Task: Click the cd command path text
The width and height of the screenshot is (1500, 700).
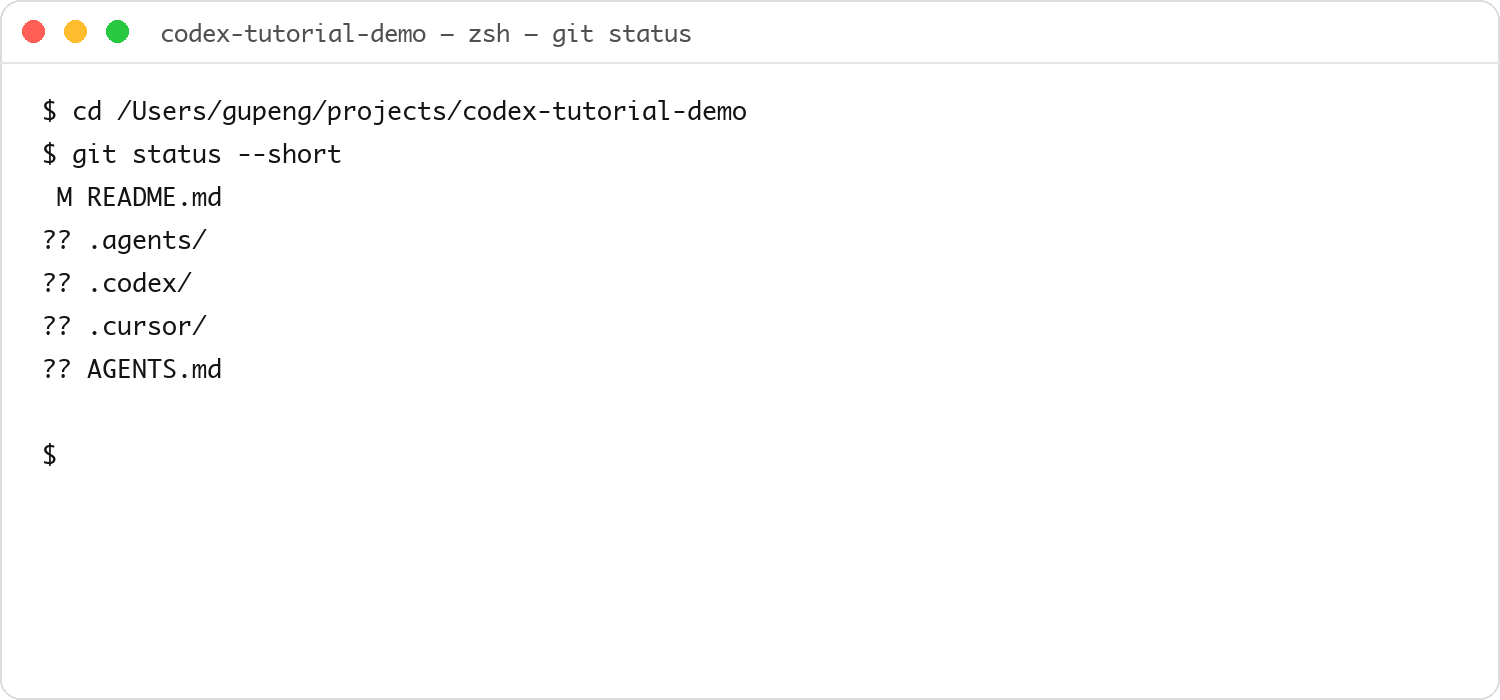Action: pos(432,111)
